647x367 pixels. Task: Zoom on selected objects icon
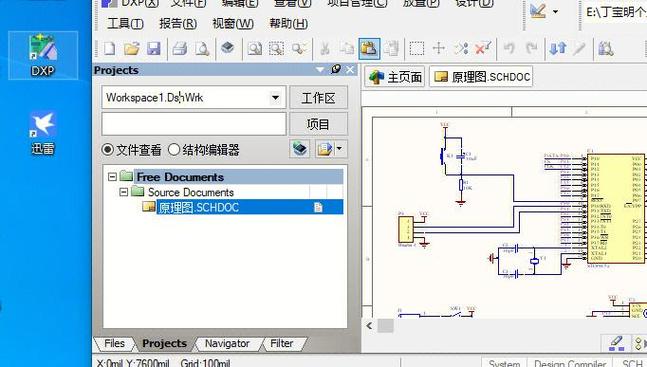[x=299, y=49]
